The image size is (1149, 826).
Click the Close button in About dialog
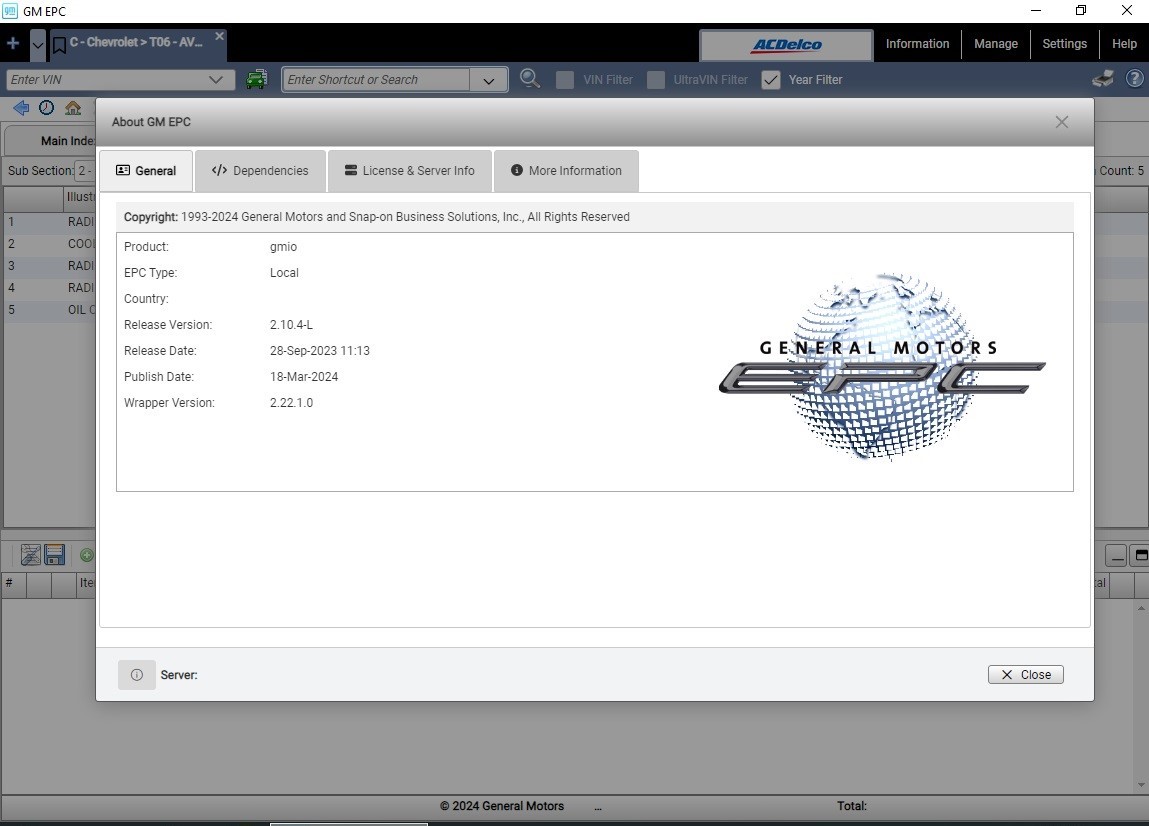(1025, 674)
